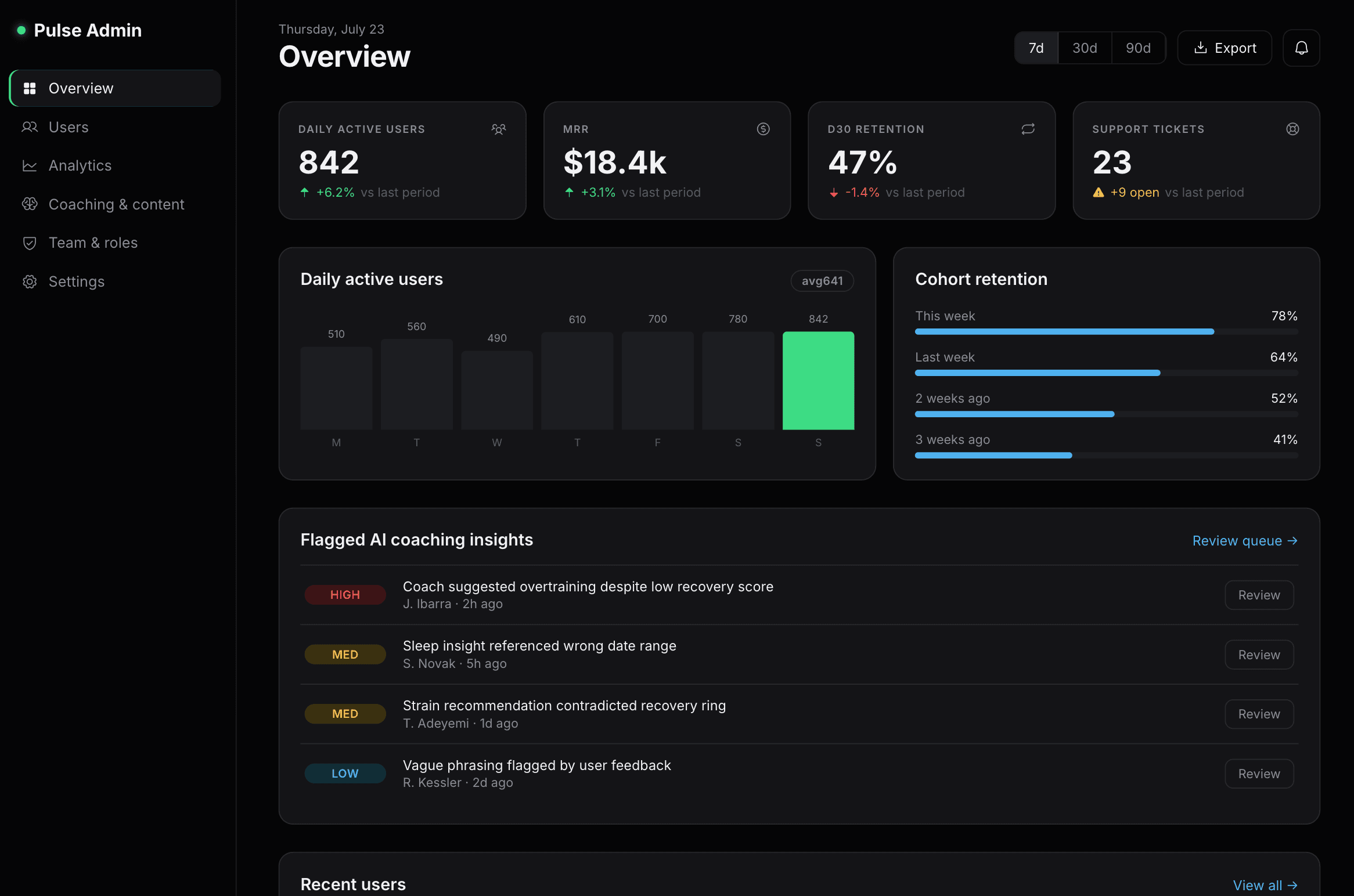Review the Sleep insight wrong date range item

point(1259,655)
